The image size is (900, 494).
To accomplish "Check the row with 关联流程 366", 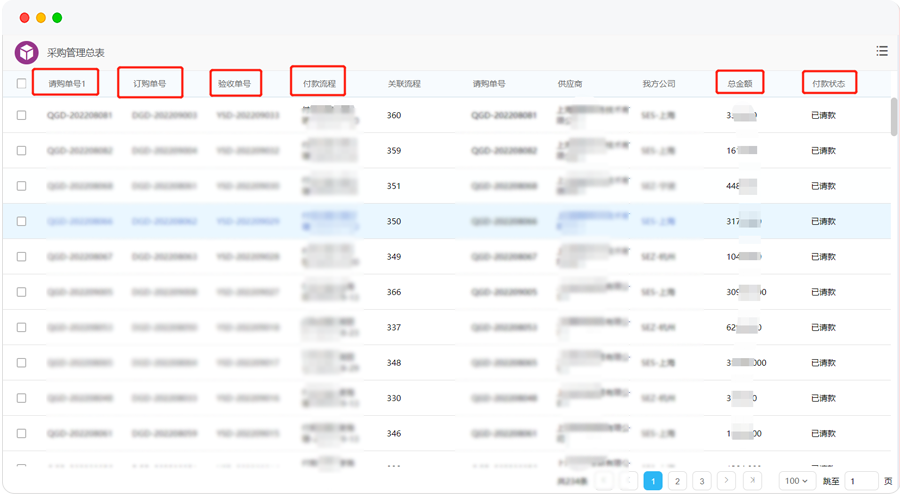I will (21, 292).
